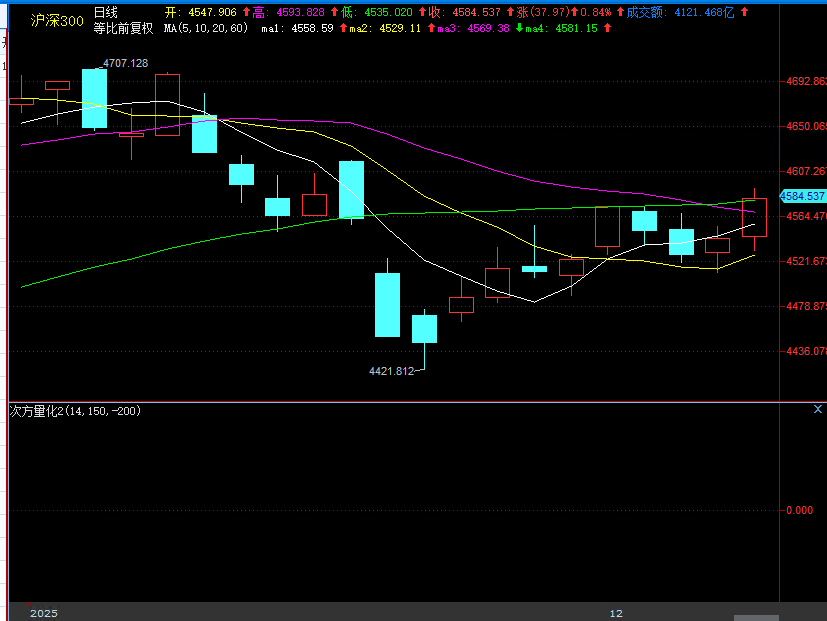Viewport: 827px width, 621px height.
Task: Select the latest red candlestick on chart
Action: coord(754,218)
